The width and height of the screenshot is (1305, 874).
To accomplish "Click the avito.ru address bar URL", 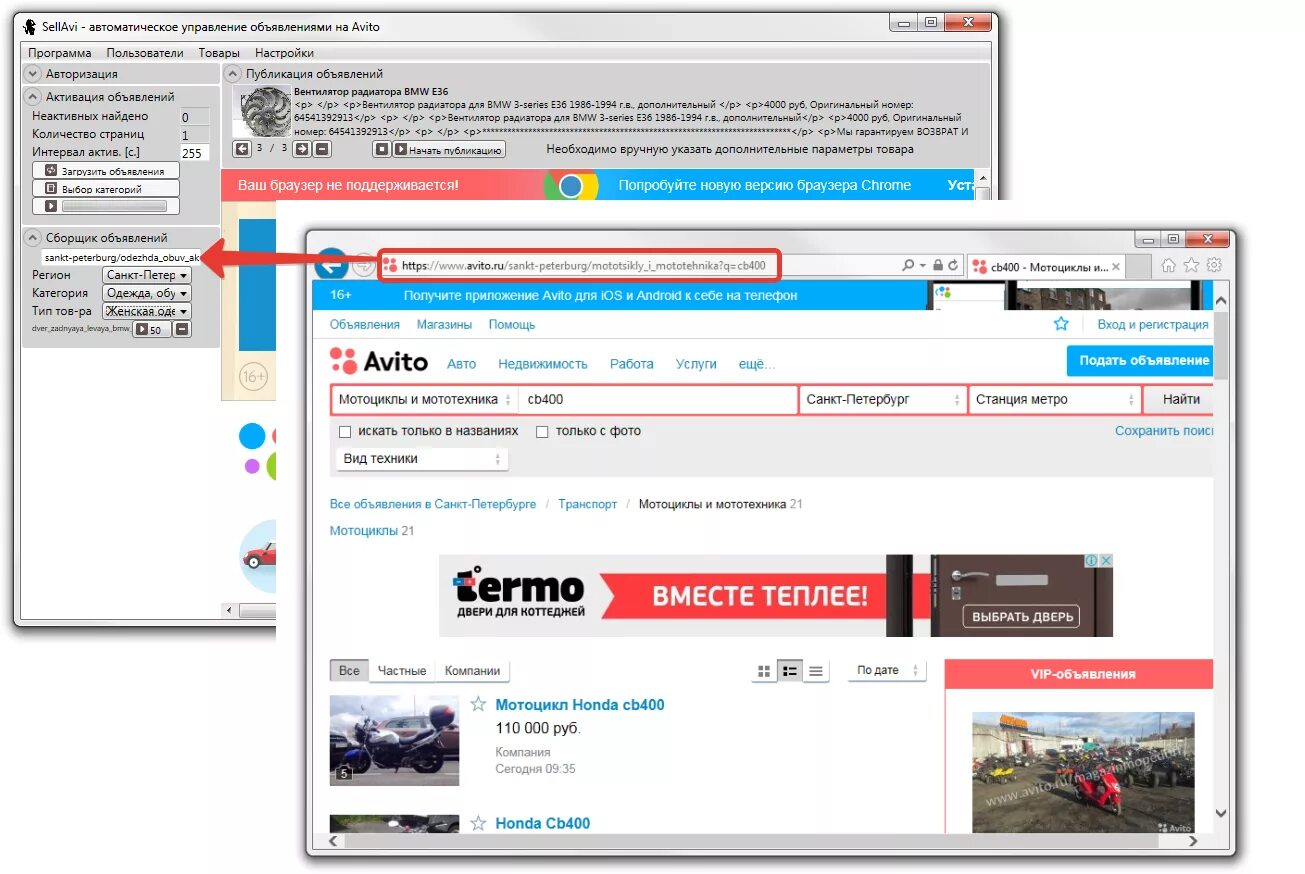I will tap(583, 266).
